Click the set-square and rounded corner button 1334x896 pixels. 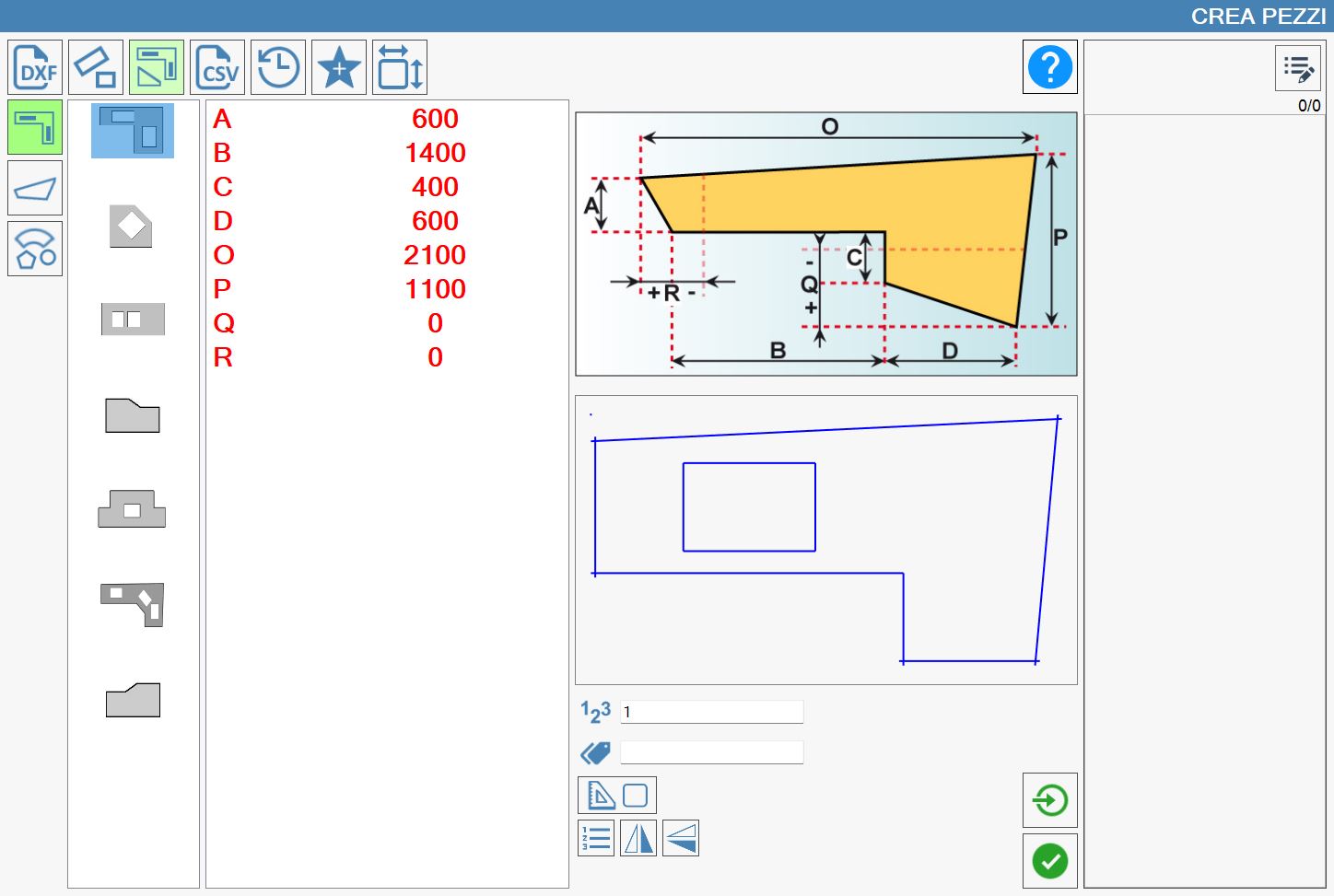pos(617,796)
